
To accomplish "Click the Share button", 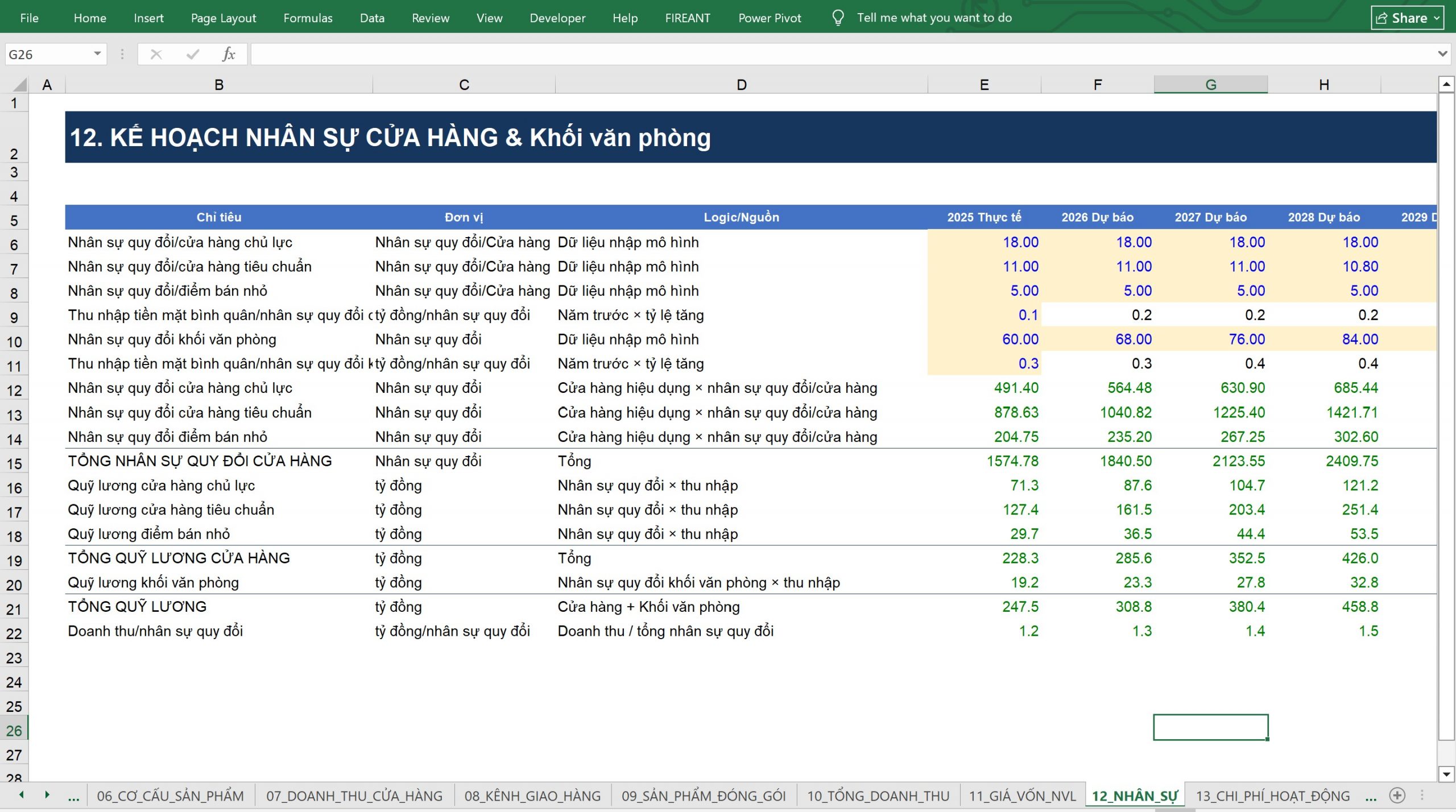I will click(x=1407, y=18).
